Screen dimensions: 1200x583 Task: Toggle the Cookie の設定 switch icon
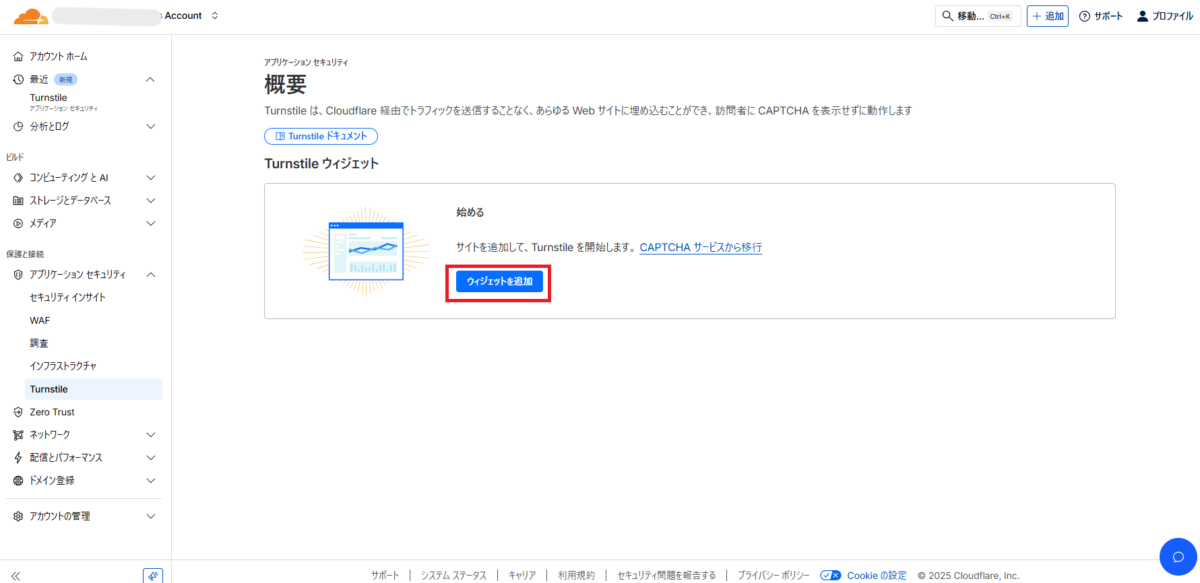pyautogui.click(x=830, y=575)
